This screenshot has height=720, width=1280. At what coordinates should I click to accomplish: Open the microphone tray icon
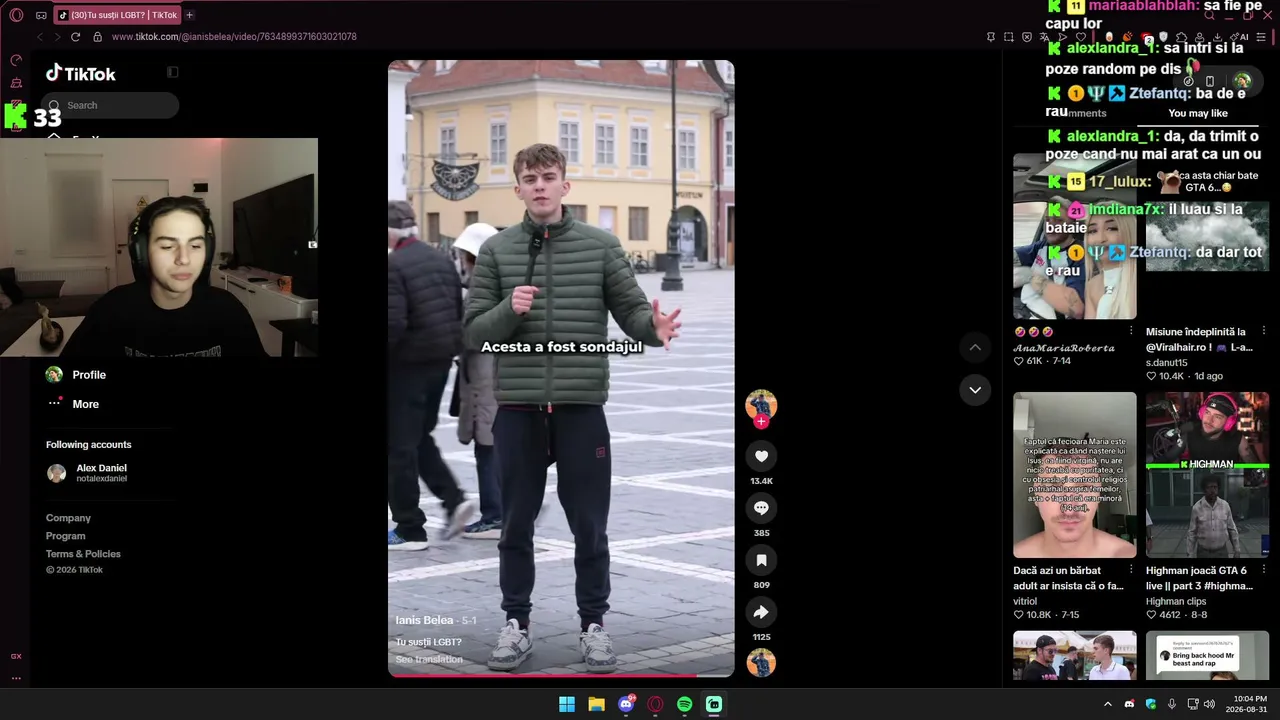coord(1172,704)
